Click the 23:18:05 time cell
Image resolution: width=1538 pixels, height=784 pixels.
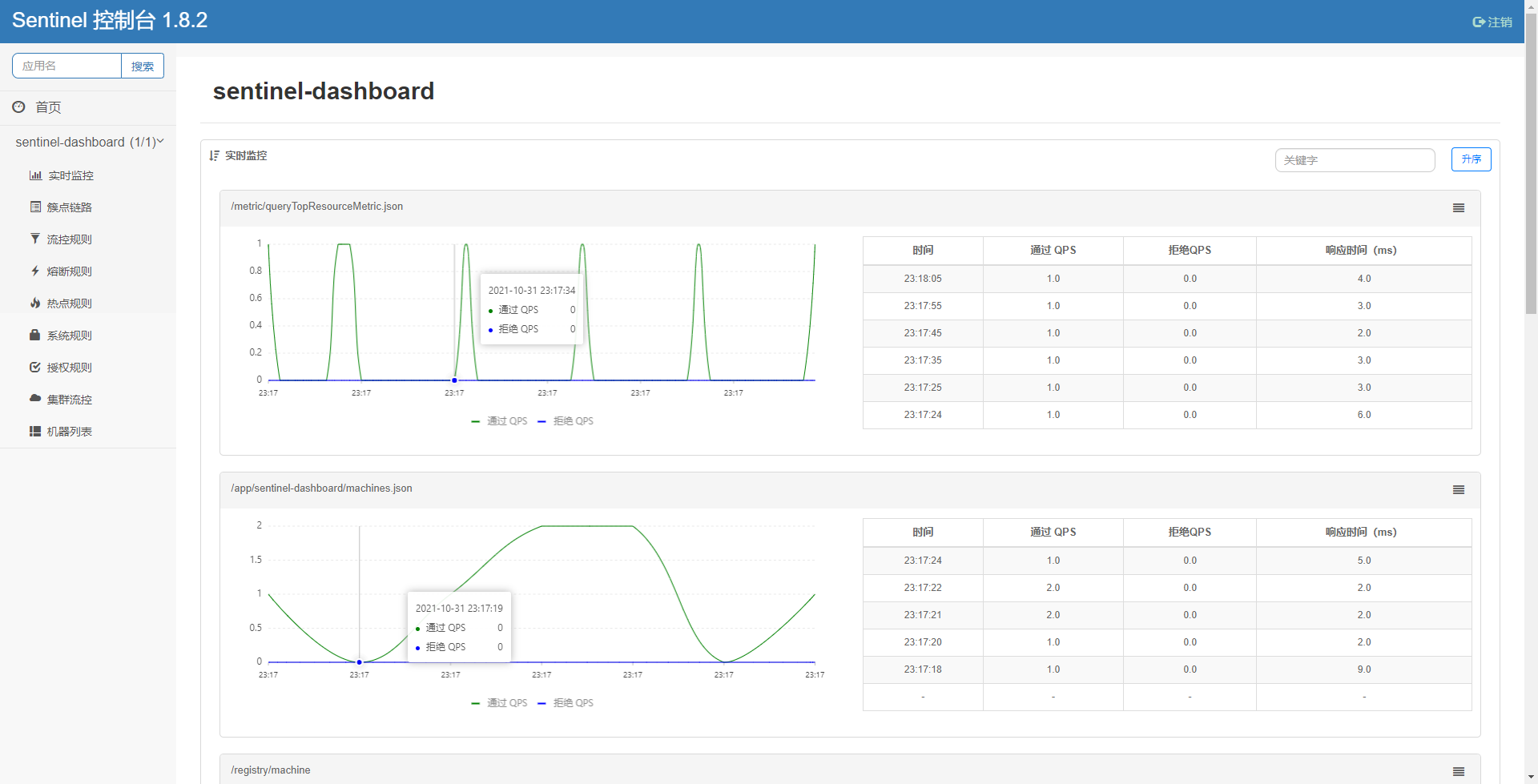(x=923, y=279)
